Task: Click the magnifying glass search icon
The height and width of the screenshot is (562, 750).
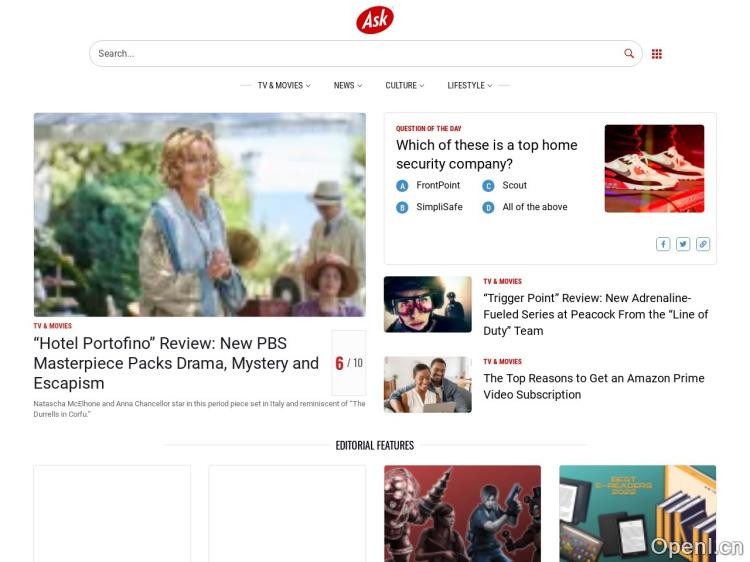Action: tap(629, 54)
